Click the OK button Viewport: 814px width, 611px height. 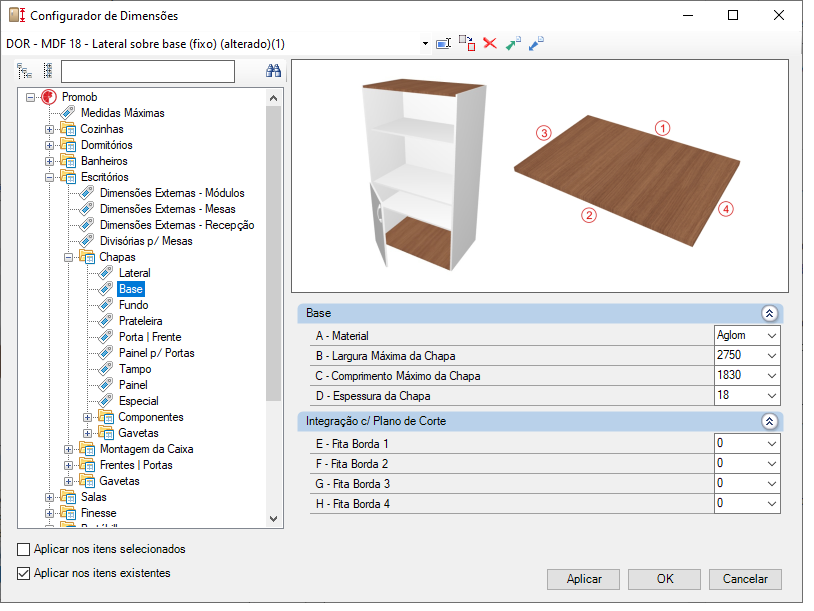coord(664,579)
